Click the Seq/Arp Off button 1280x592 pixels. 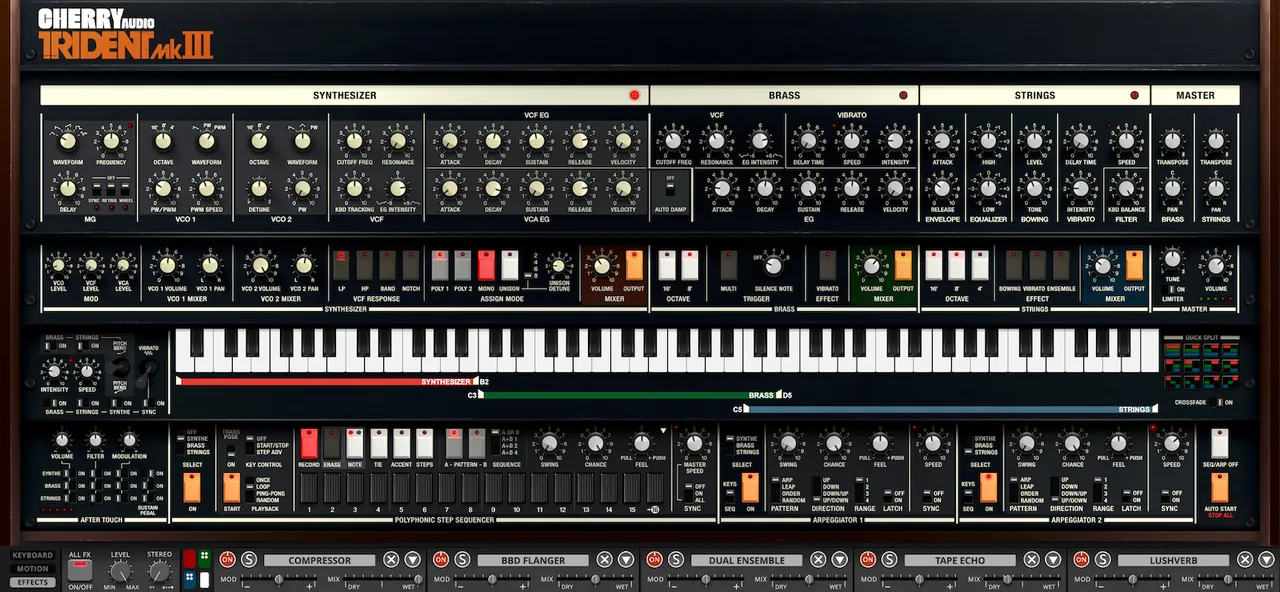tap(1219, 444)
